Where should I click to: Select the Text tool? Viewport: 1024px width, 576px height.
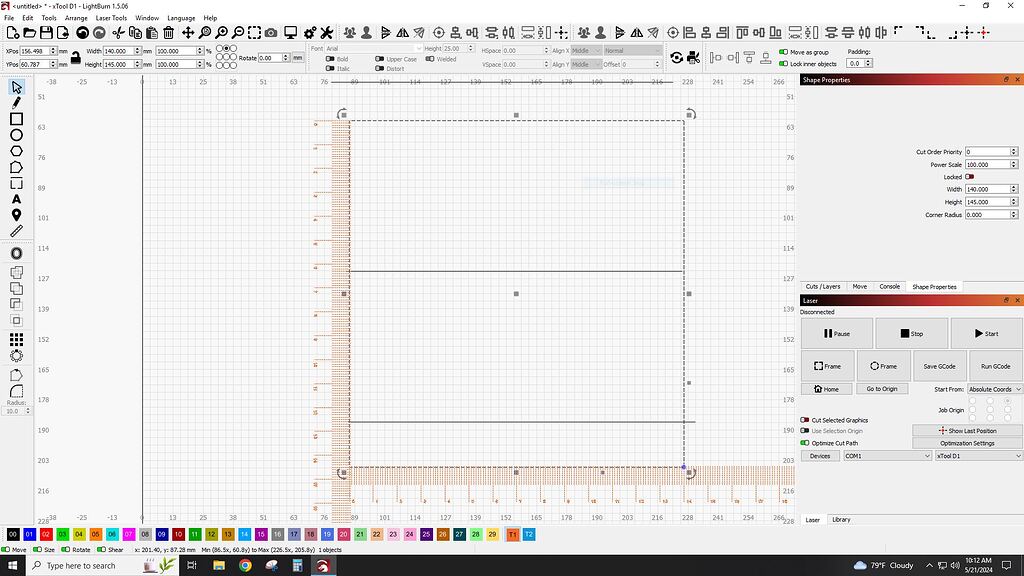(15, 199)
